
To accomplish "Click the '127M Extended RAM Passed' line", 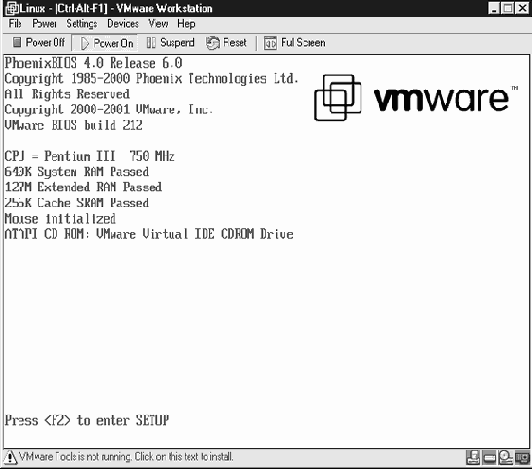I will [x=83, y=187].
